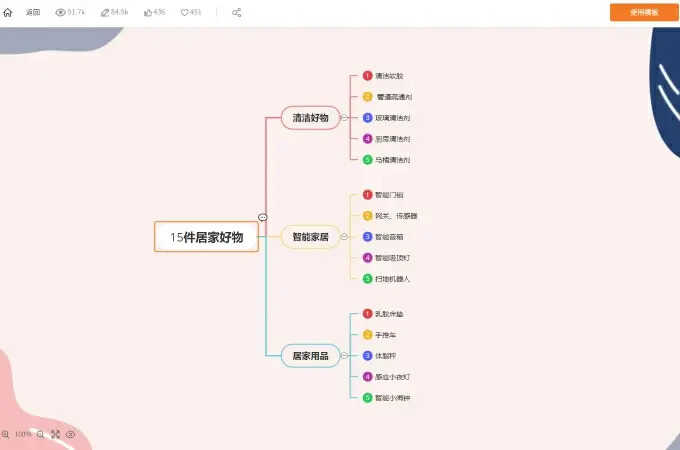
Task: Click the red 1 marker beside 智能门锁
Action: pyautogui.click(x=367, y=195)
